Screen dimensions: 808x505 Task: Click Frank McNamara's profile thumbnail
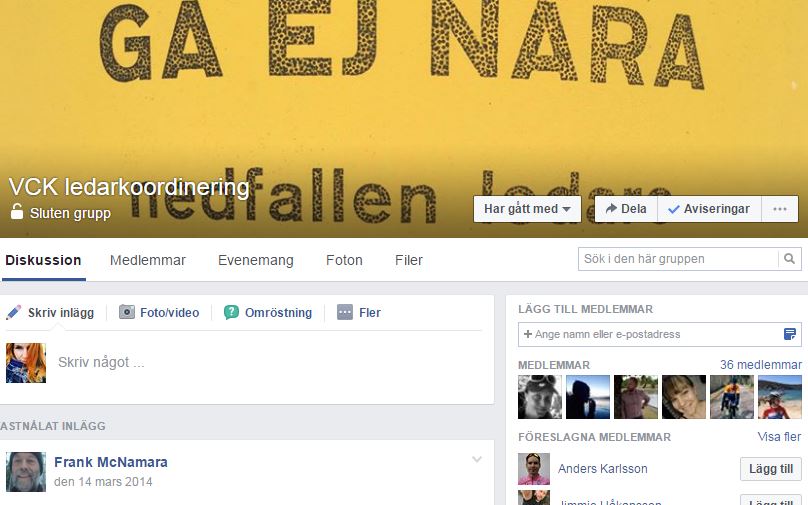tap(26, 472)
